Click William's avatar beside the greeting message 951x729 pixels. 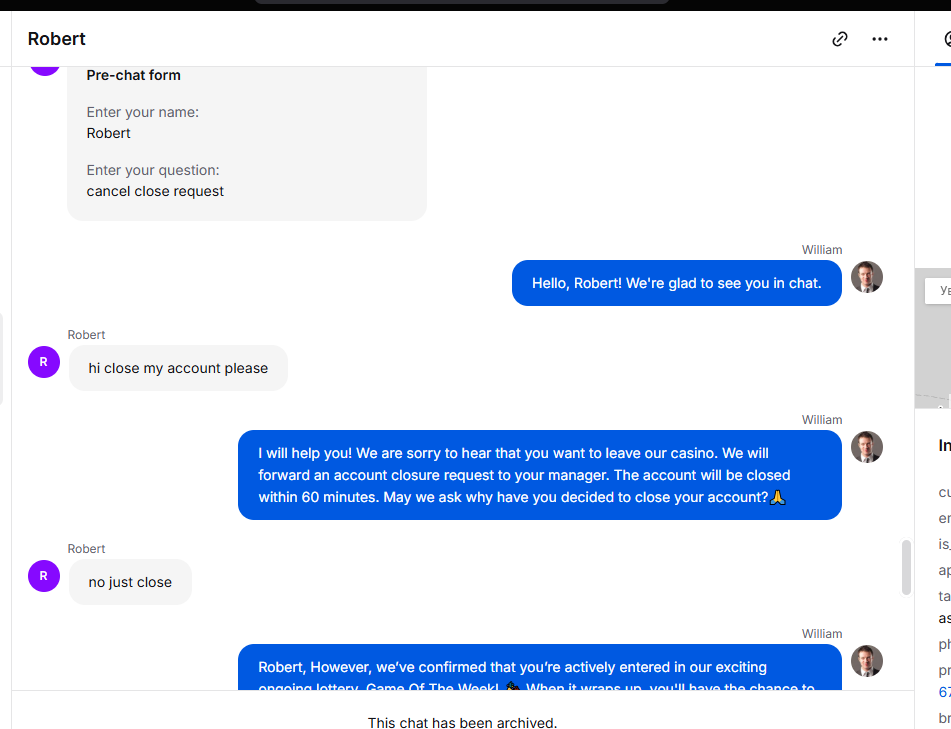pos(866,277)
